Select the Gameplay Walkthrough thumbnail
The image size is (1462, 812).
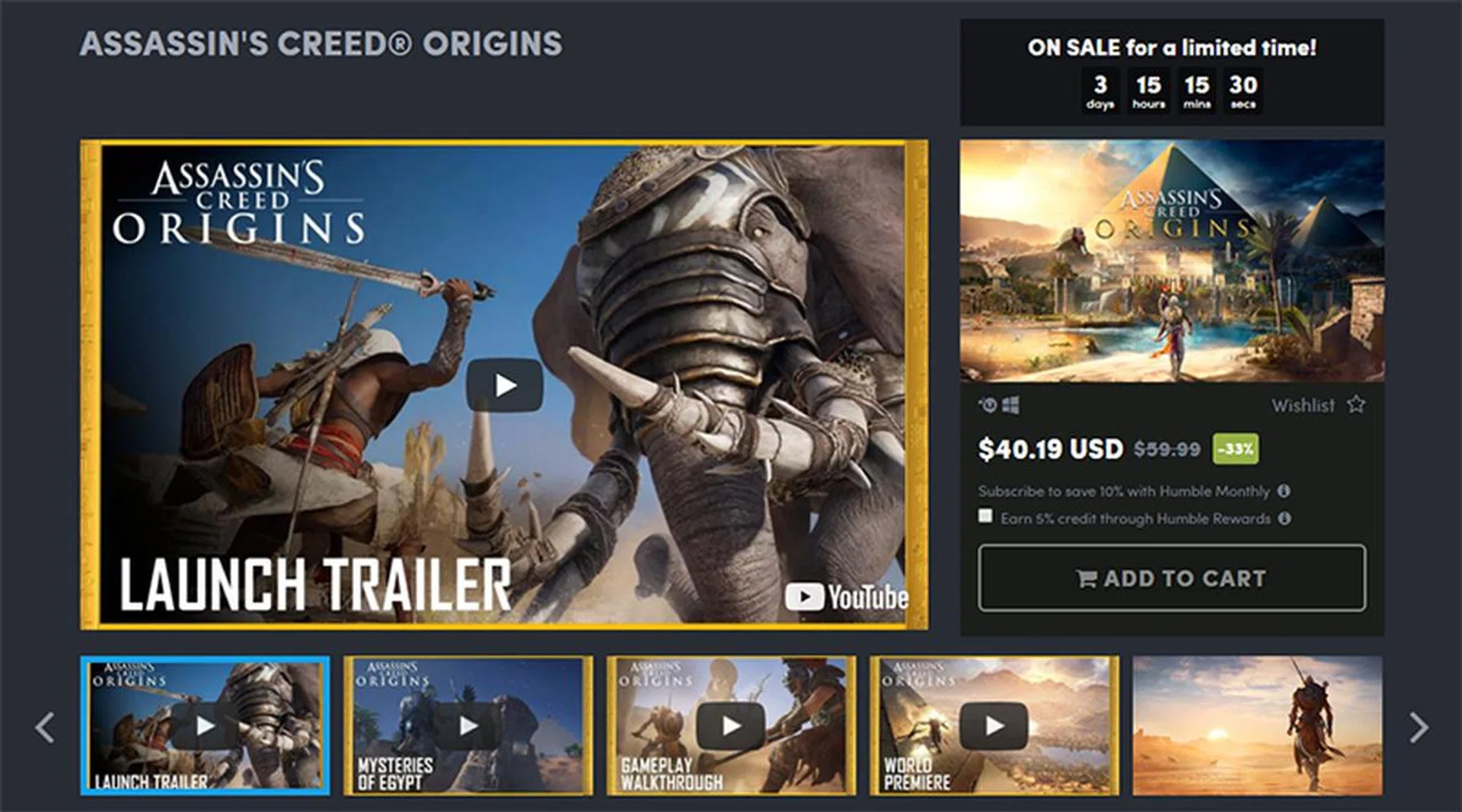coord(731,725)
